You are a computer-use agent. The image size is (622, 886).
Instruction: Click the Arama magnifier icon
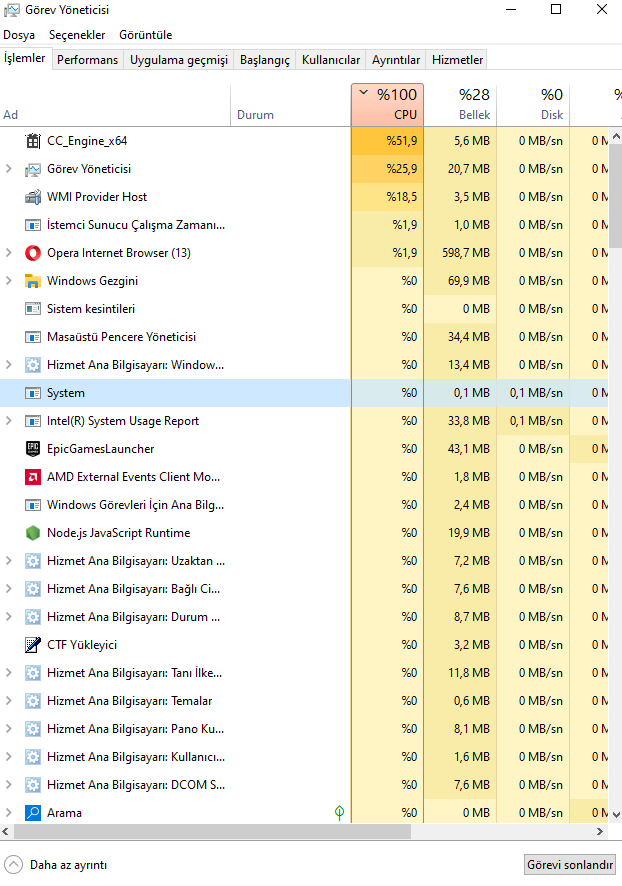pyautogui.click(x=33, y=813)
